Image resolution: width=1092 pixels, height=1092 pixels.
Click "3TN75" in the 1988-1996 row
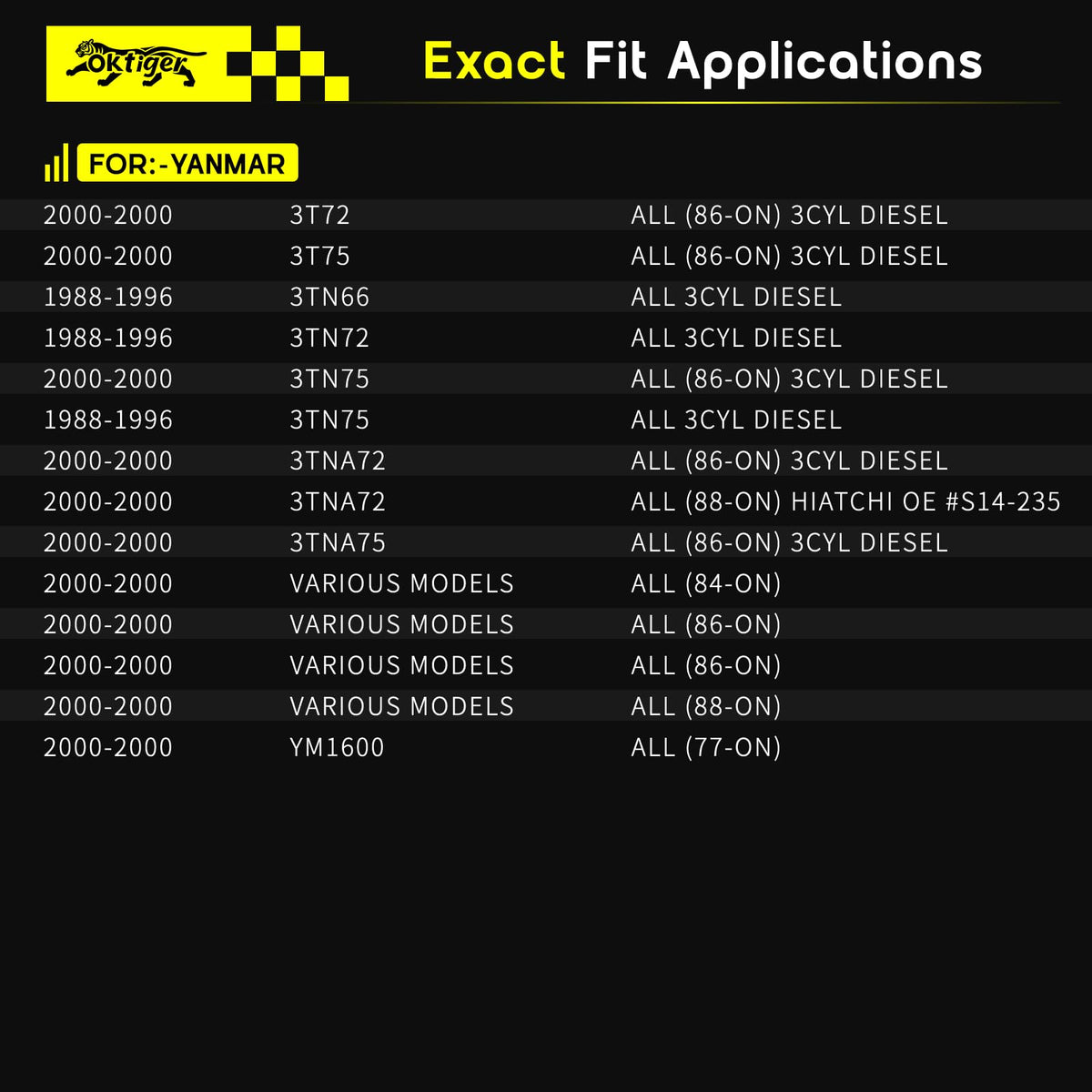tap(329, 420)
